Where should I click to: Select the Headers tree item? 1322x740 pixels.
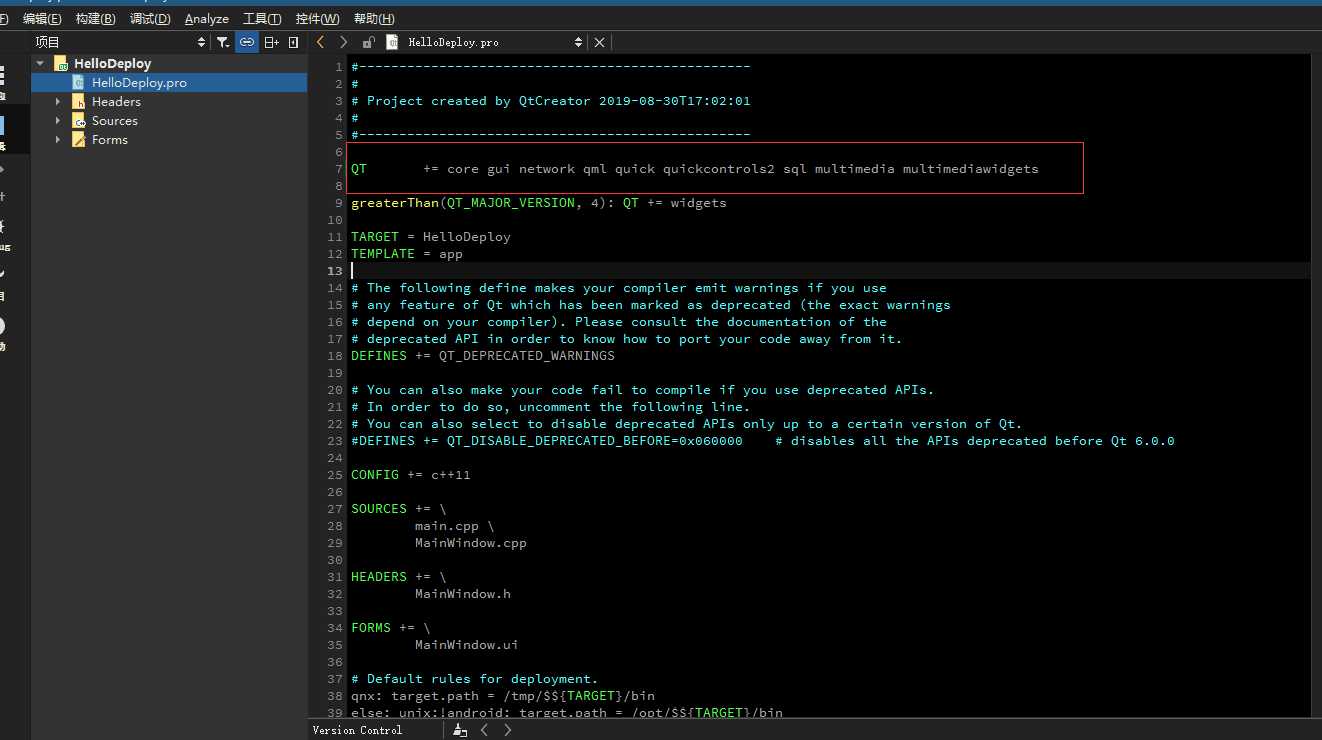pyautogui.click(x=116, y=102)
